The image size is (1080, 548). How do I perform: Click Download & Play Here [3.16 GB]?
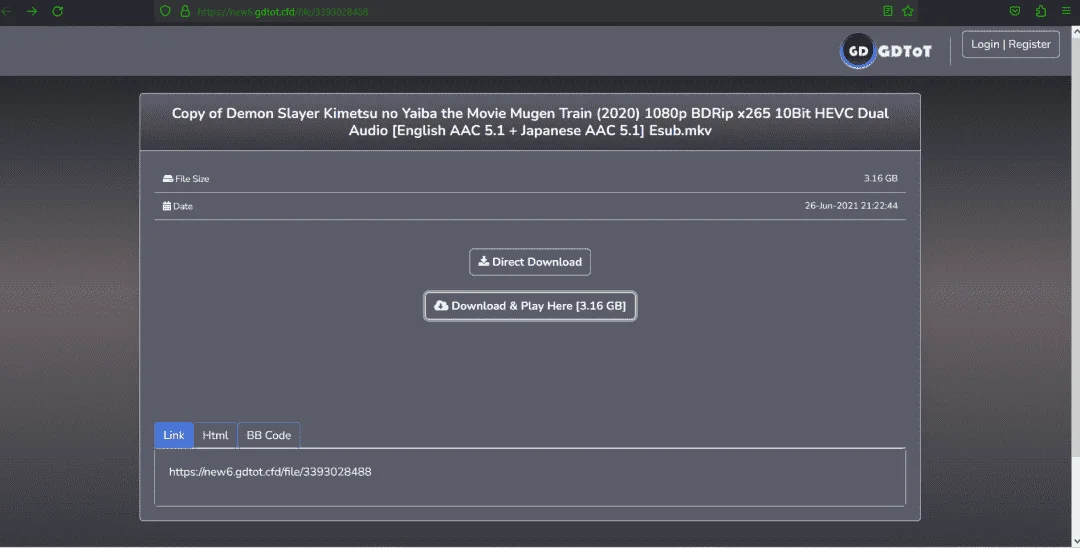tap(530, 306)
